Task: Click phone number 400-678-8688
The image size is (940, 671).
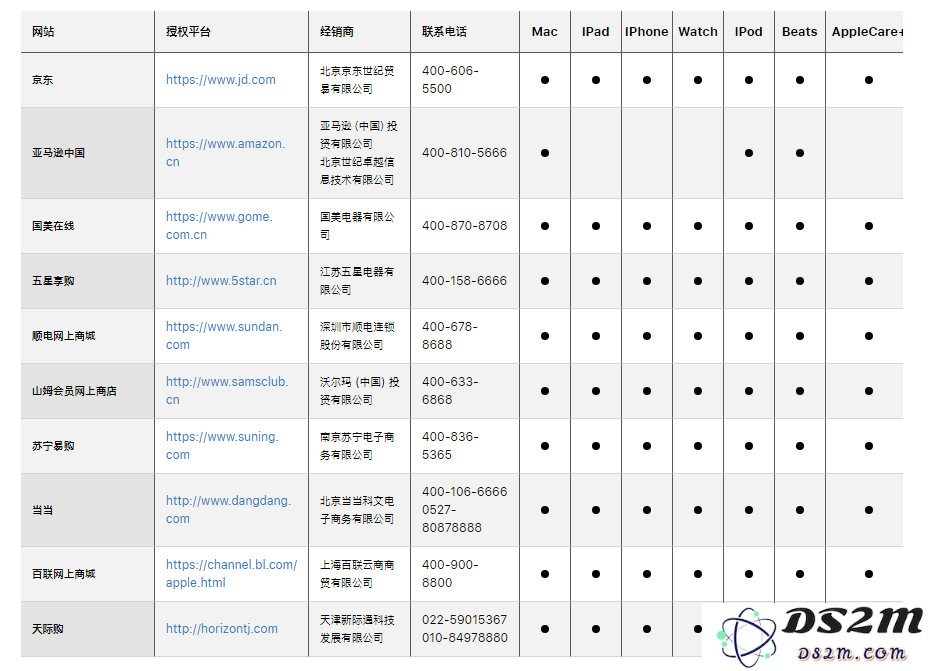Action: coord(450,336)
